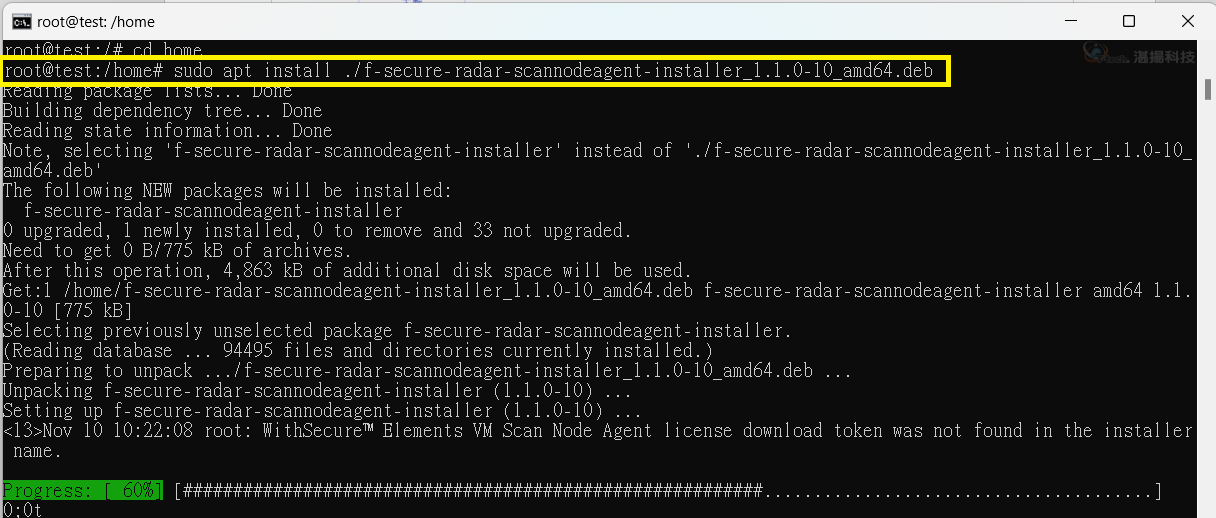Screen dimensions: 1216x518
Task: Click the watermark logo in the top right
Action: point(1140,55)
